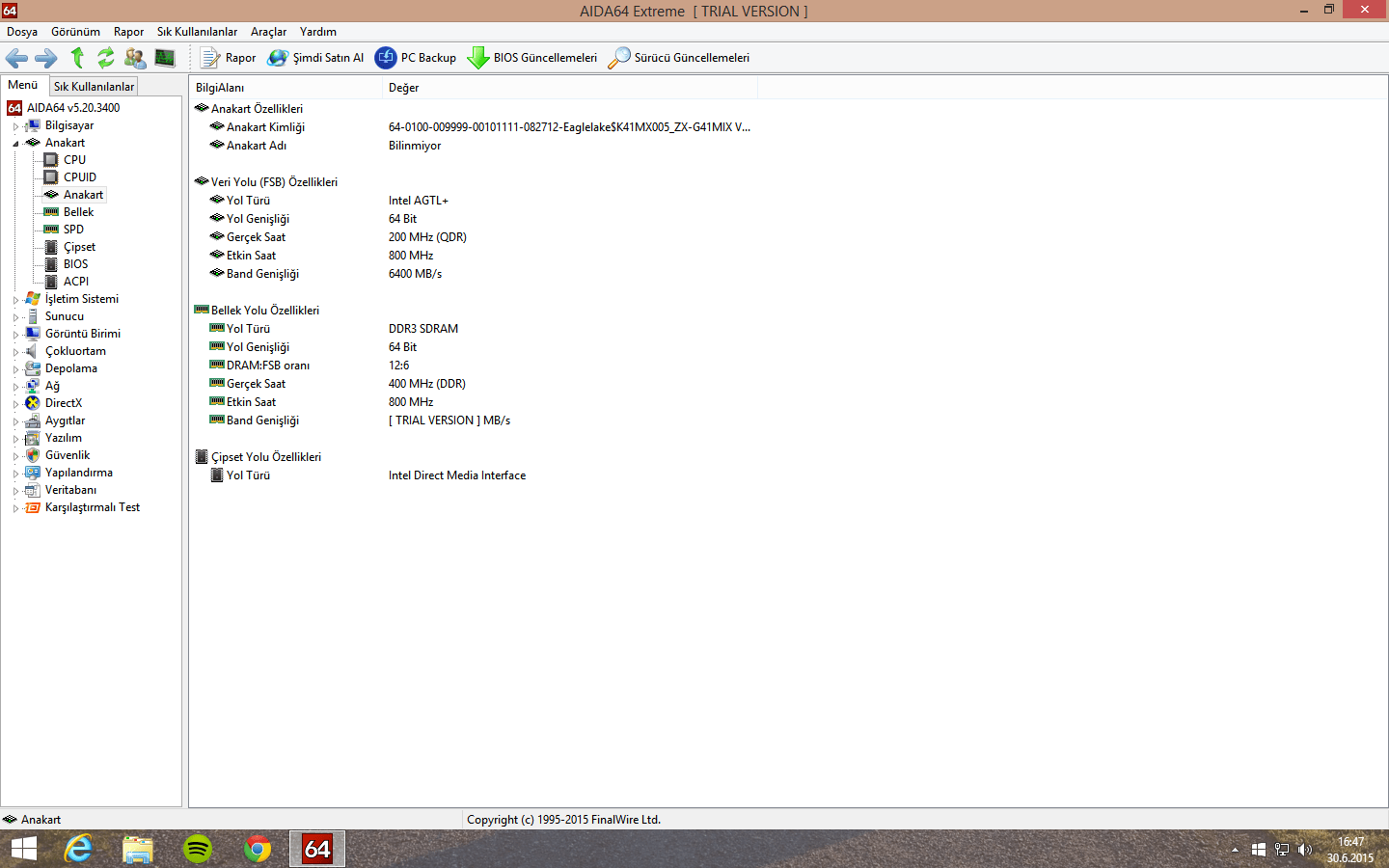Select BIOS in the tree
This screenshot has width=1389, height=868.
coord(75,264)
